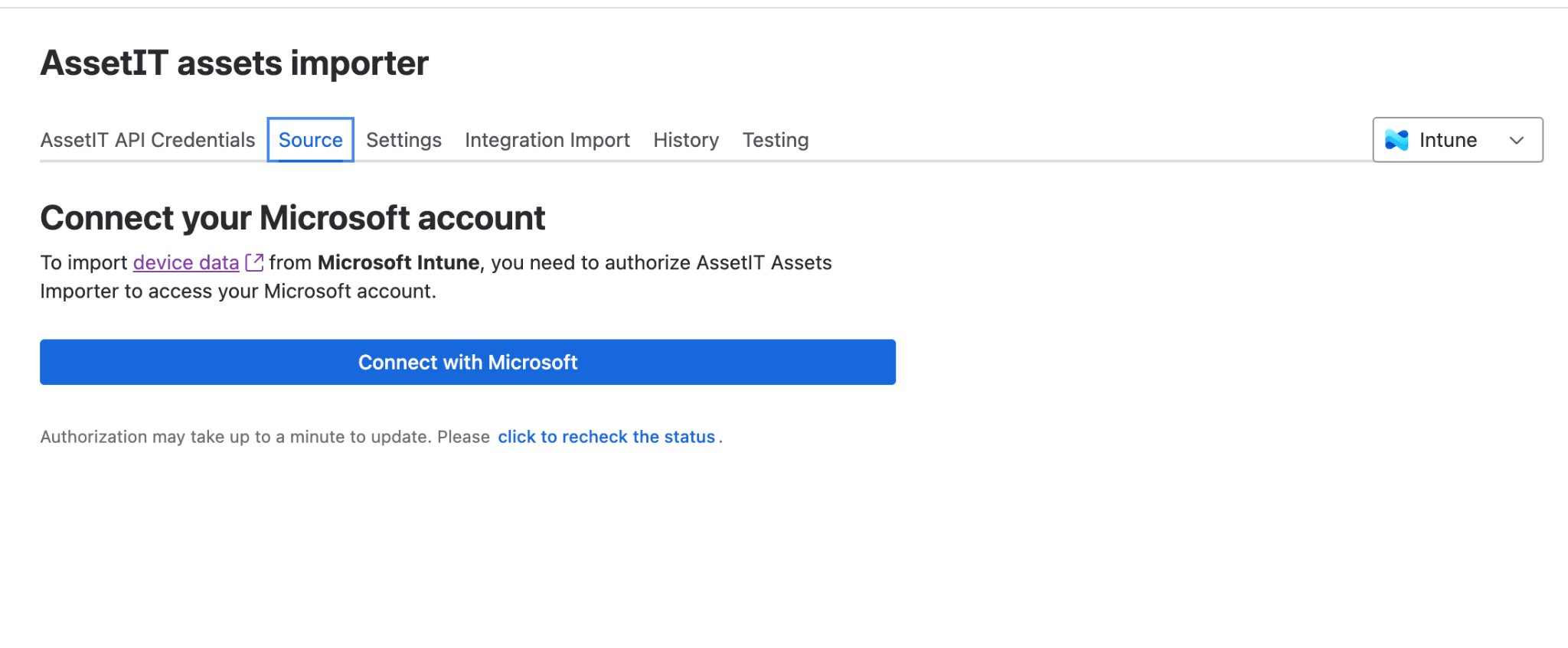The image size is (1568, 648).
Task: Click the 'Importer to access your Microsoft account' line
Action: [x=237, y=291]
